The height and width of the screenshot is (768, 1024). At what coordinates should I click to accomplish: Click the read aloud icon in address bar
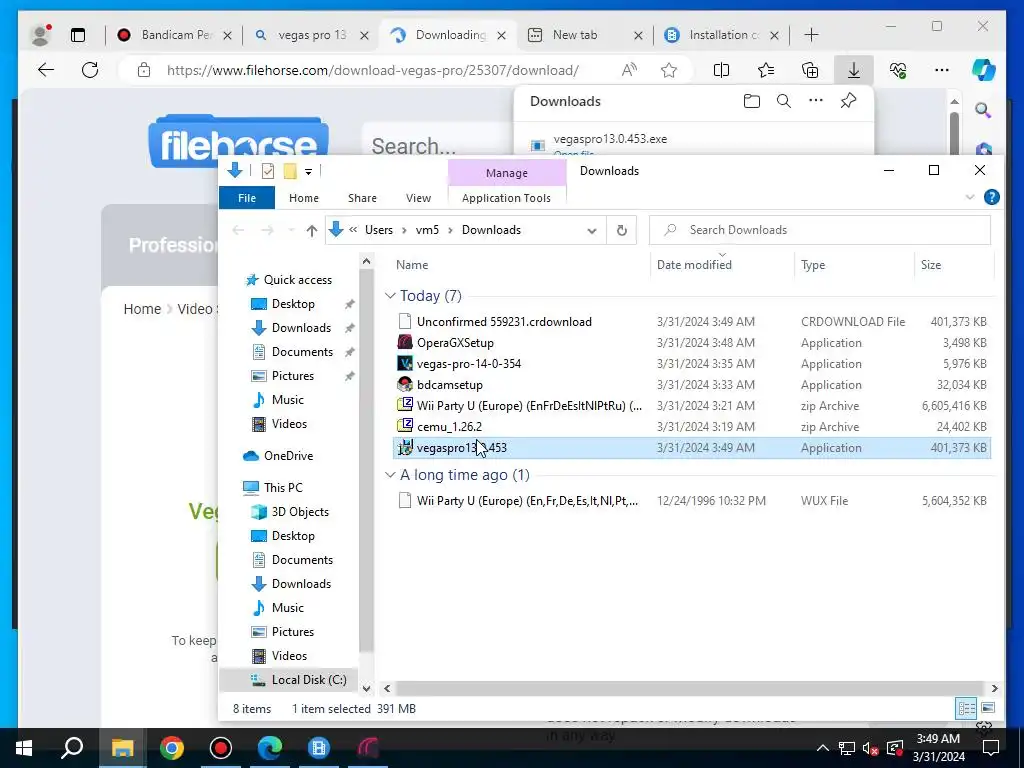point(629,70)
